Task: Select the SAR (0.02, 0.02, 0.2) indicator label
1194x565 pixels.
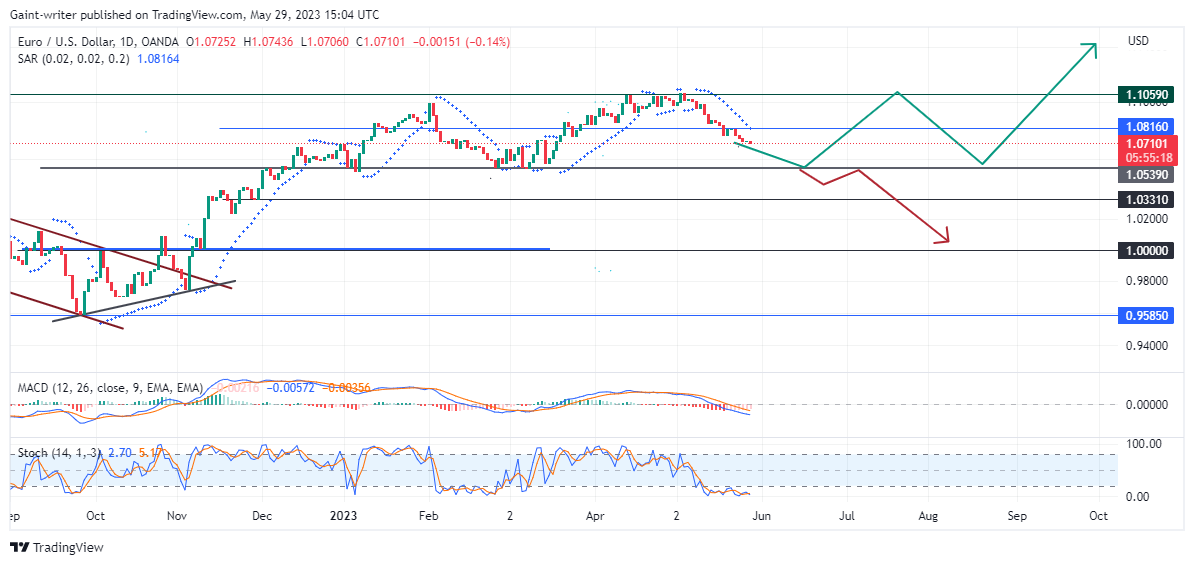Action: click(73, 59)
